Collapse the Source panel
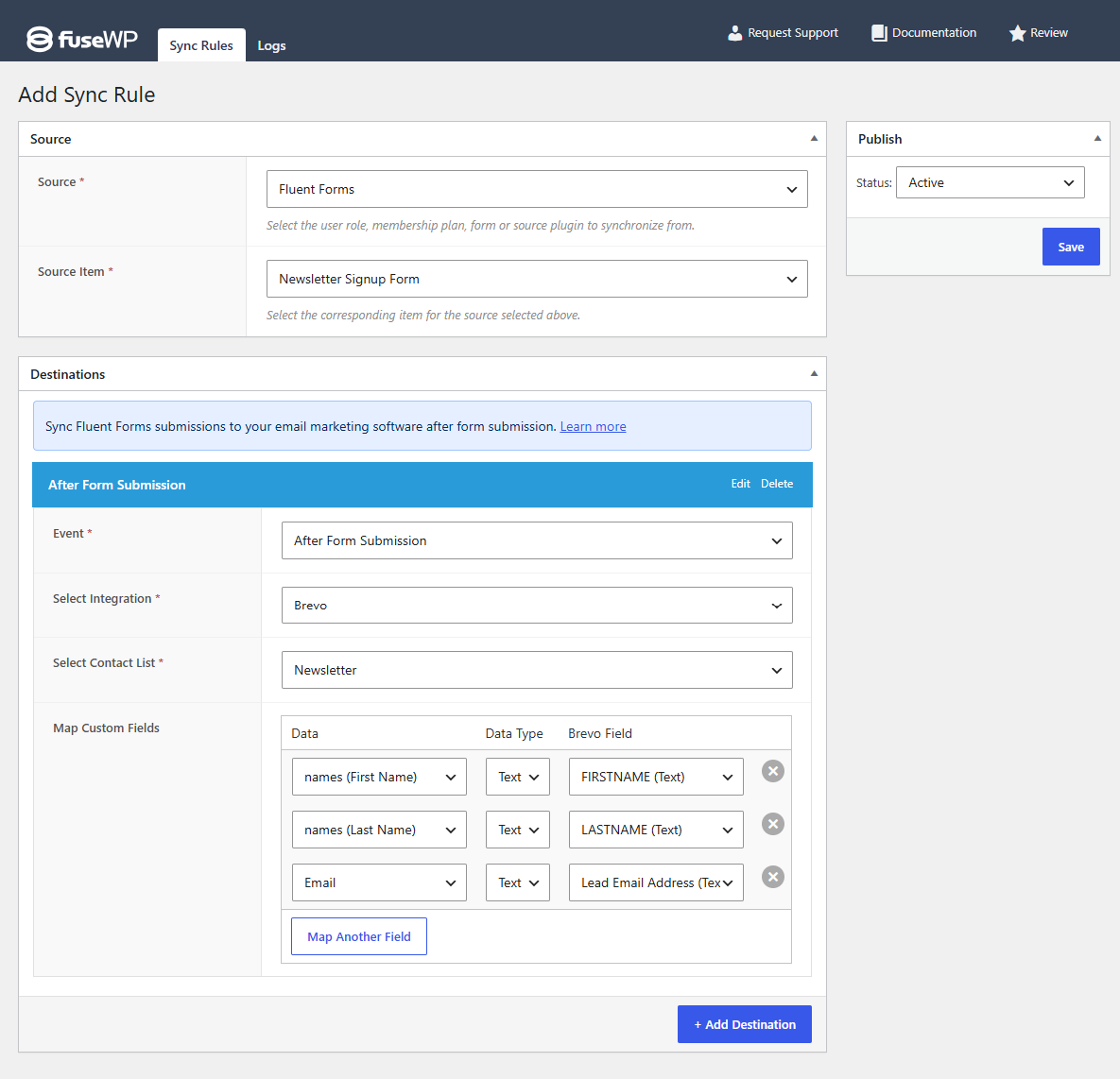This screenshot has height=1079, width=1120. [x=814, y=139]
